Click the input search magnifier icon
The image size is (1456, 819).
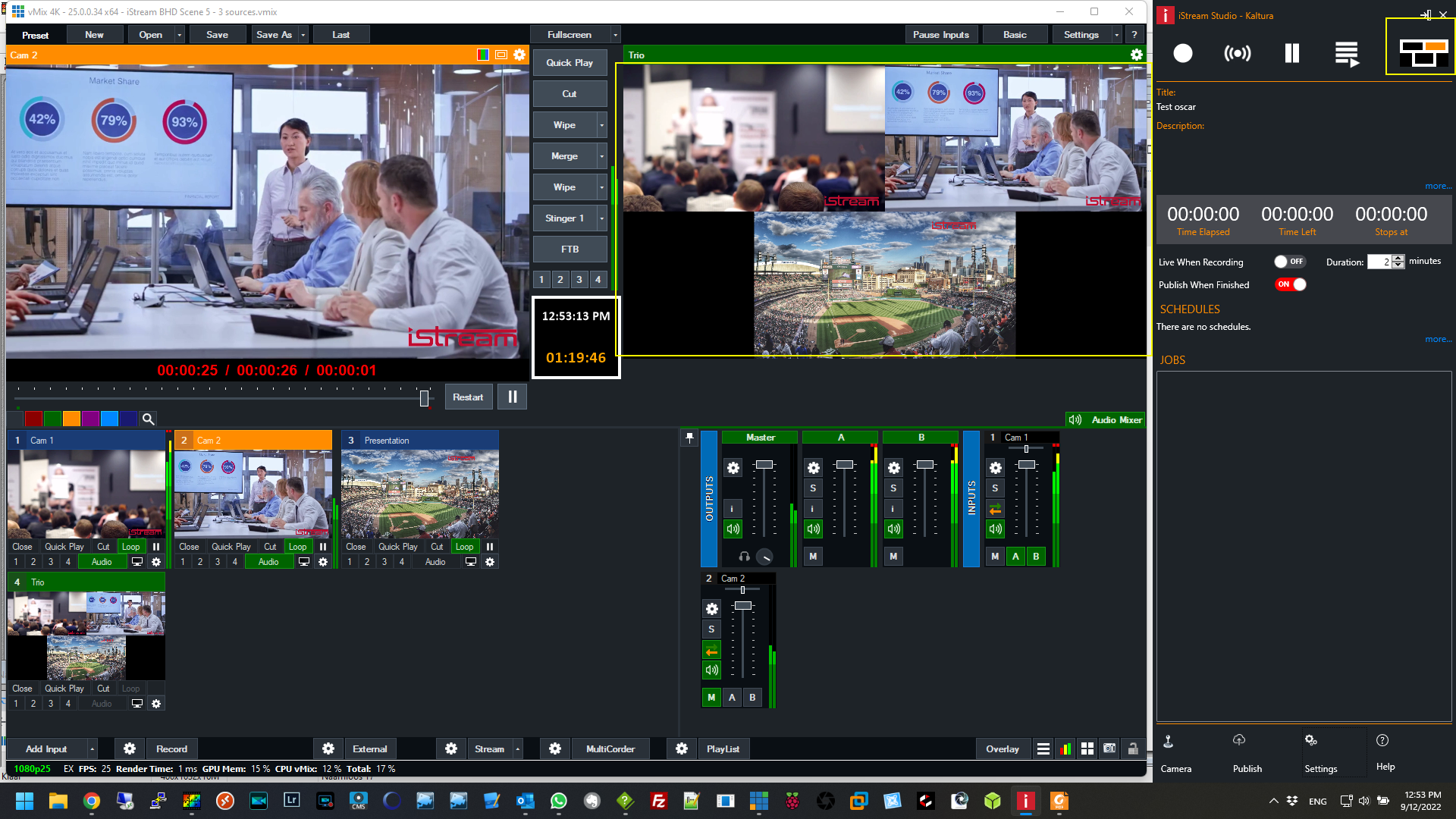click(148, 419)
